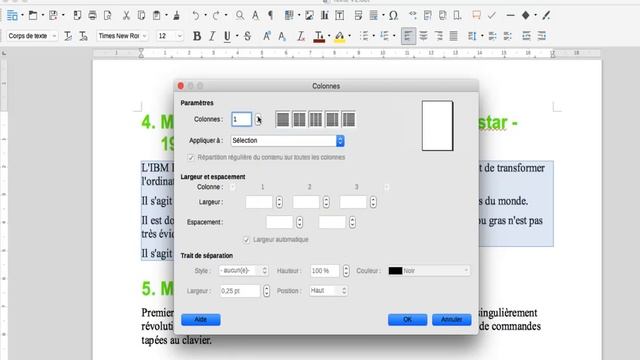Insert a text box via toolbar icon
The image size is (640, 360).
click(x=340, y=16)
